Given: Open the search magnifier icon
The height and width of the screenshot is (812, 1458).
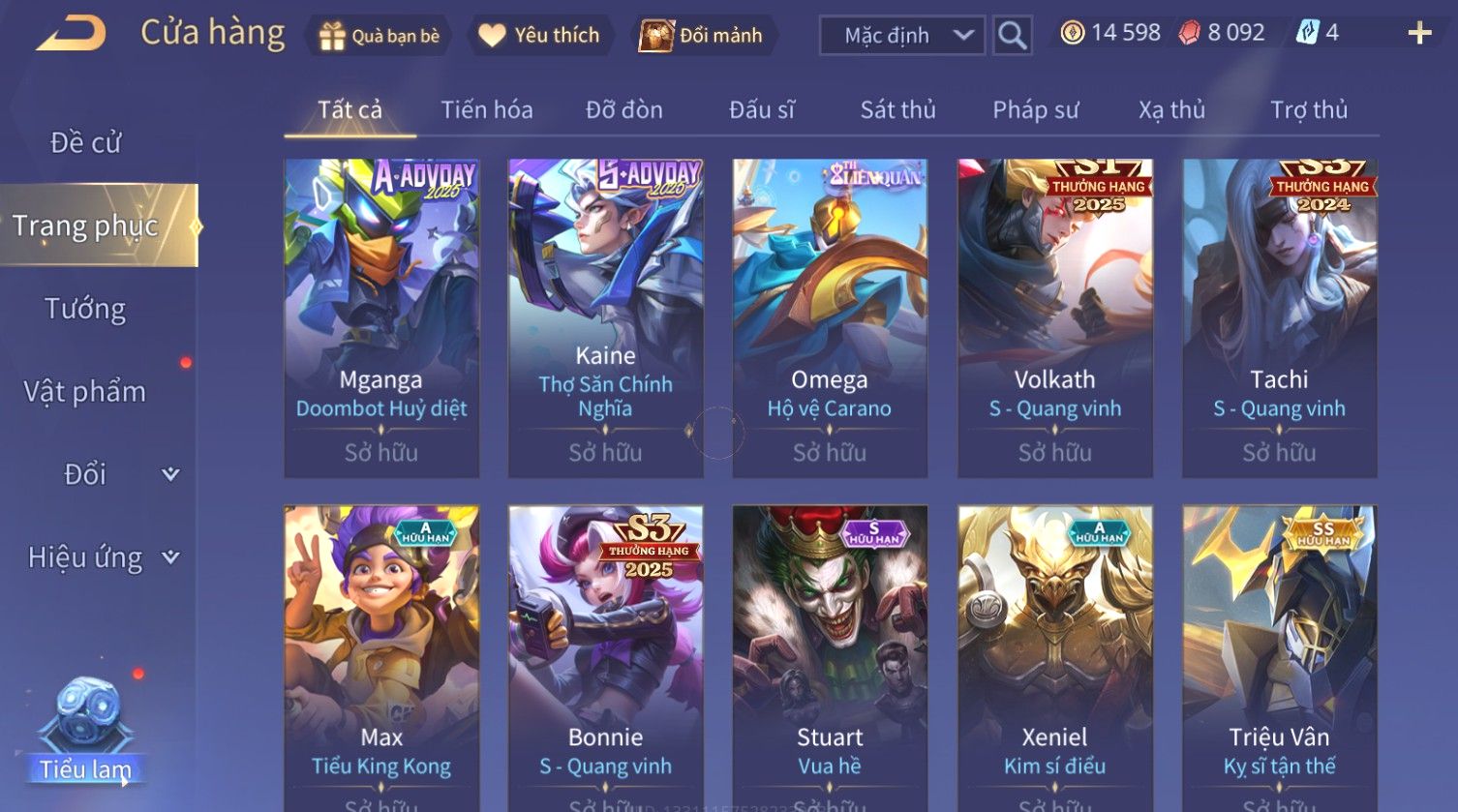Looking at the screenshot, I should pos(1012,36).
